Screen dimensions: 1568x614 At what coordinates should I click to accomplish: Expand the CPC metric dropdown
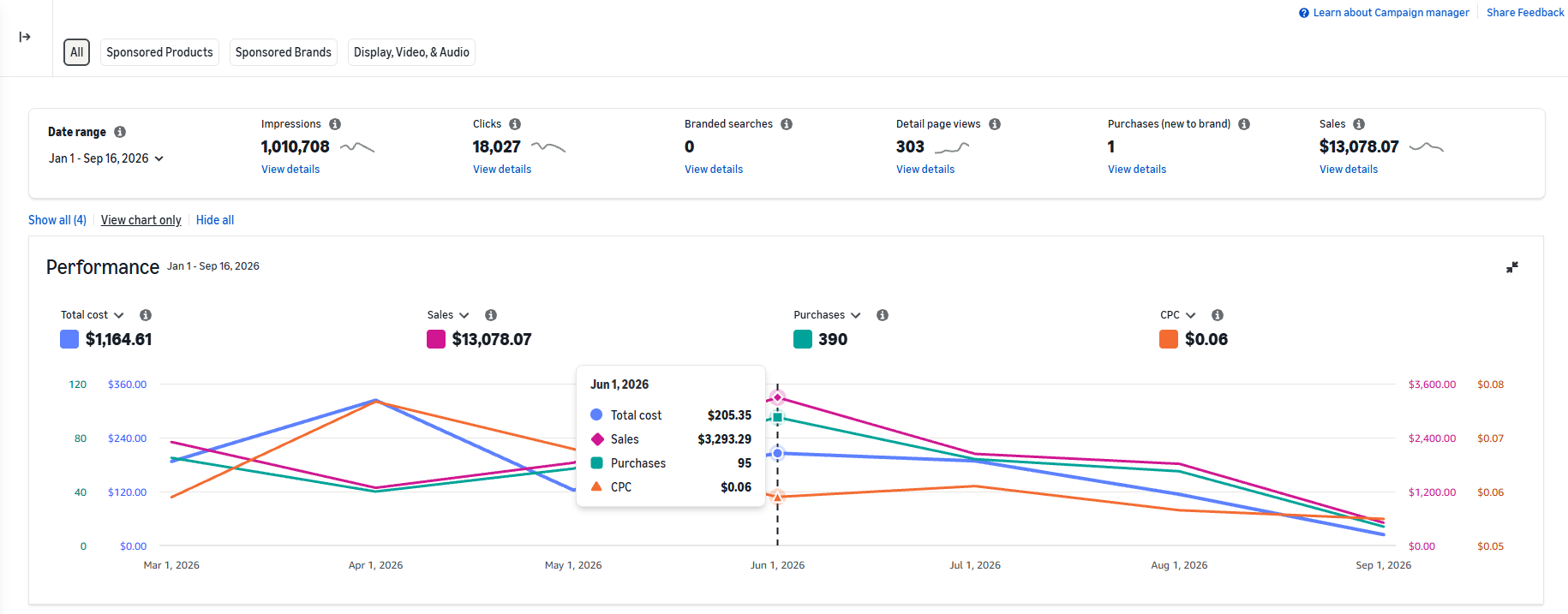[1178, 315]
